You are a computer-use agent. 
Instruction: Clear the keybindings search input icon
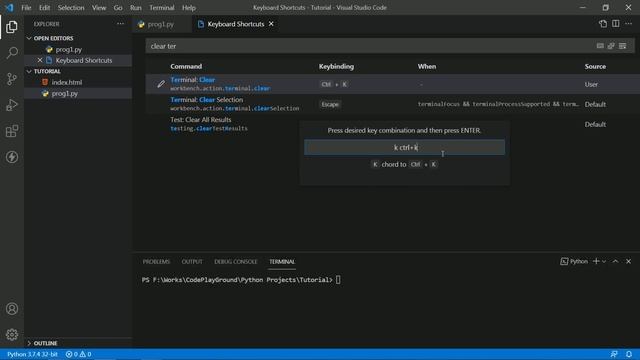[622, 46]
